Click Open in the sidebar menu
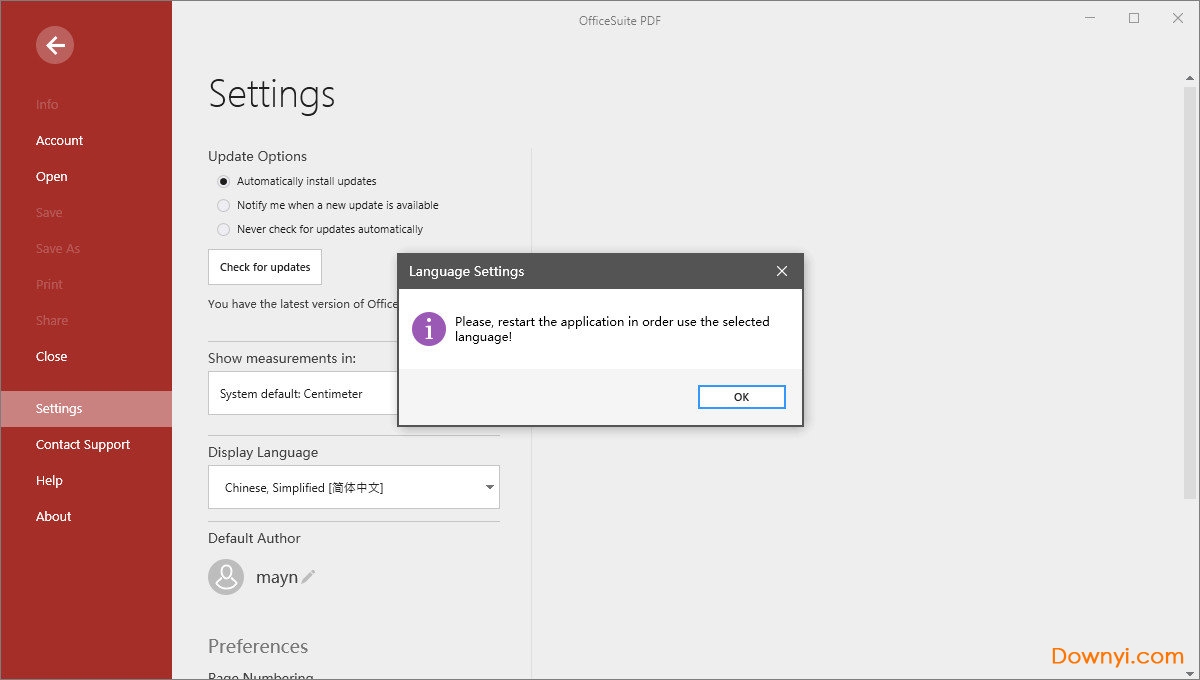The width and height of the screenshot is (1200, 680). (52, 177)
